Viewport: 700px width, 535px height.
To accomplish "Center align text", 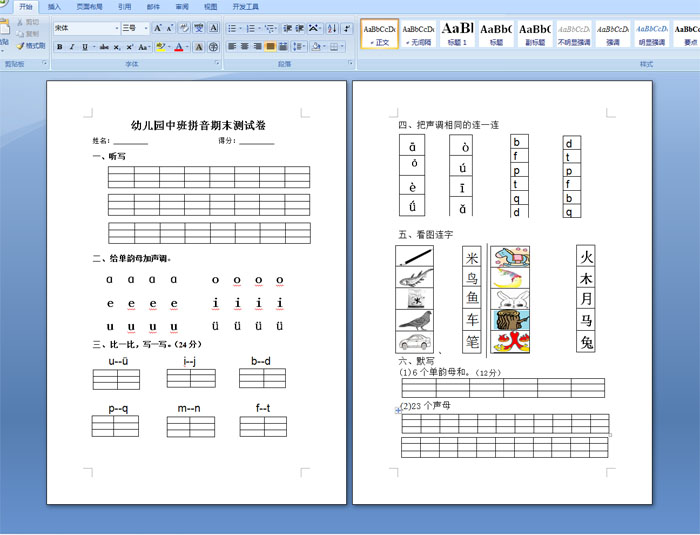I will tap(245, 46).
